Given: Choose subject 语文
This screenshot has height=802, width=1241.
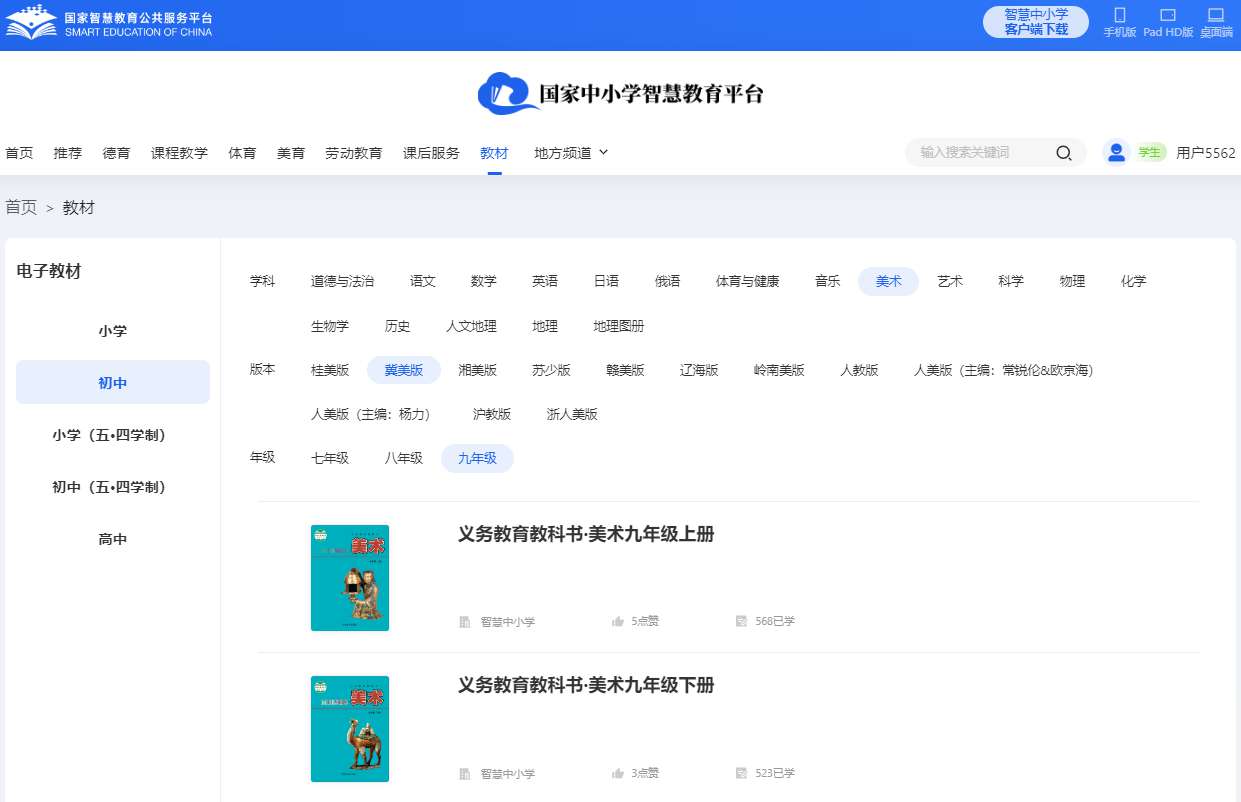Looking at the screenshot, I should (x=423, y=282).
